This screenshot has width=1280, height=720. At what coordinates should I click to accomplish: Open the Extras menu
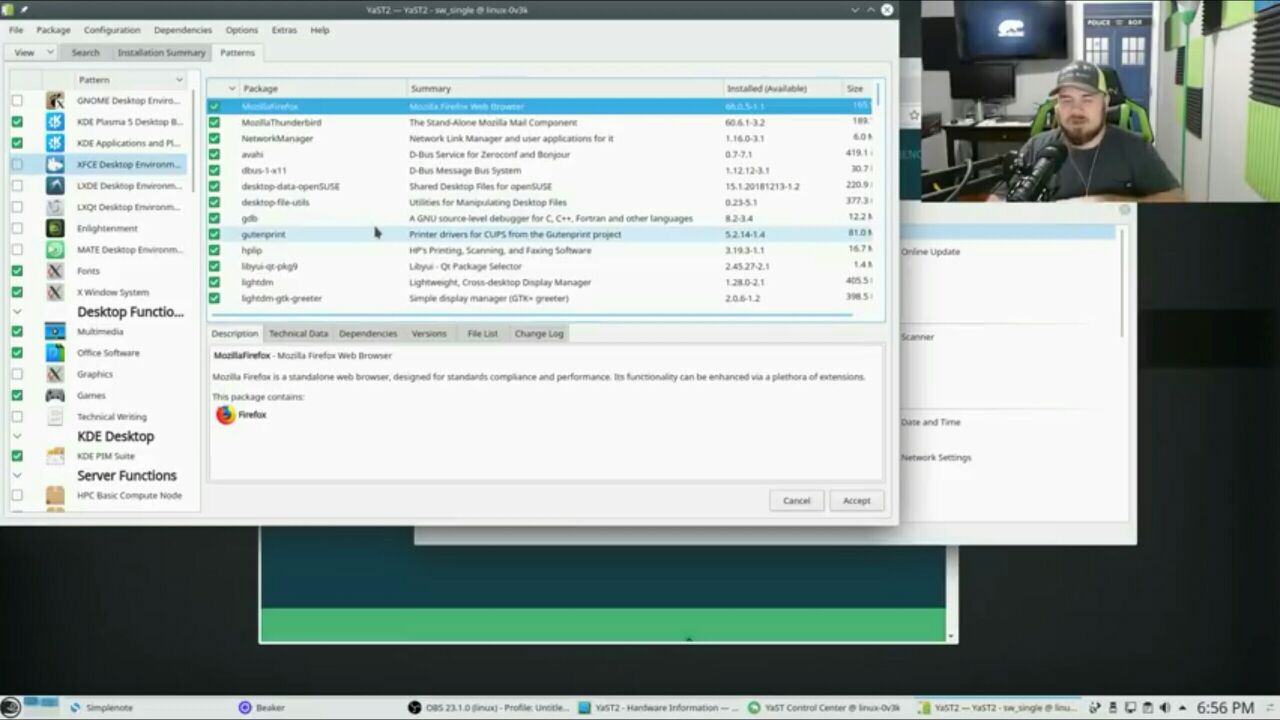[x=284, y=30]
